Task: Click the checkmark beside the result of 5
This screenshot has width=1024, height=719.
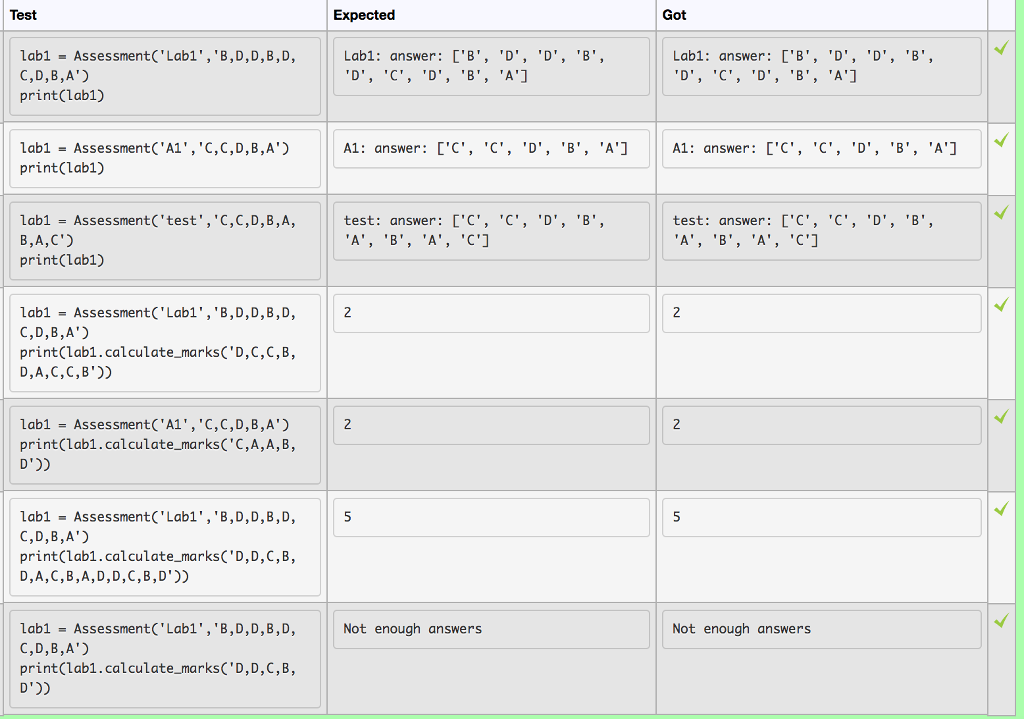Action: 1001,509
